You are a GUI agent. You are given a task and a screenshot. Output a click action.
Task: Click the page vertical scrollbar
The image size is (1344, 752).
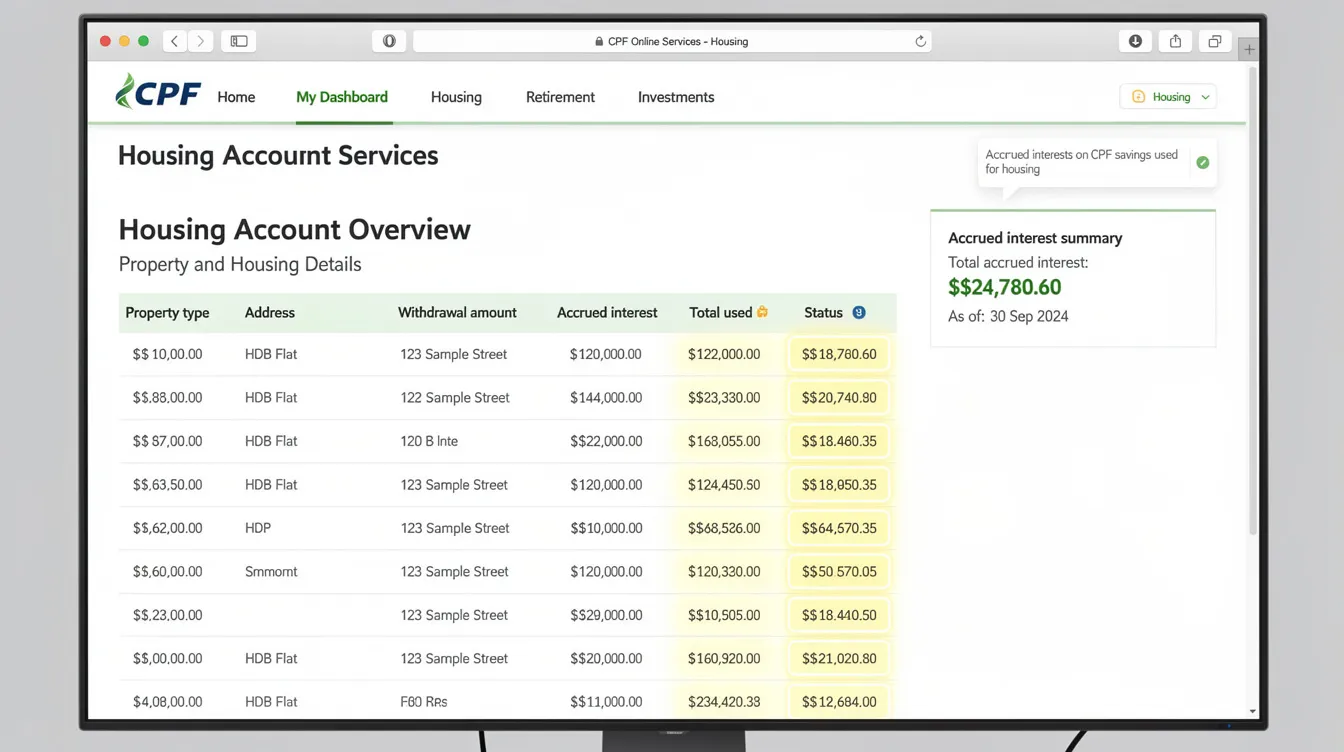coord(1253,300)
